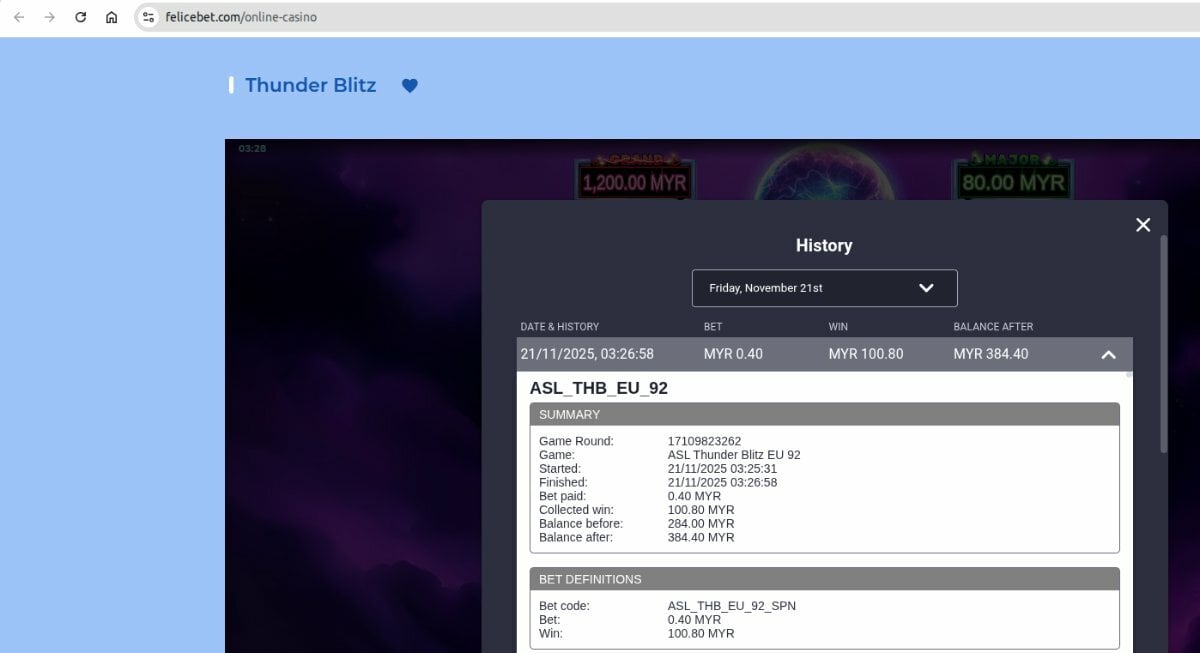
Task: Close the History panel with the X
Action: [x=1143, y=225]
